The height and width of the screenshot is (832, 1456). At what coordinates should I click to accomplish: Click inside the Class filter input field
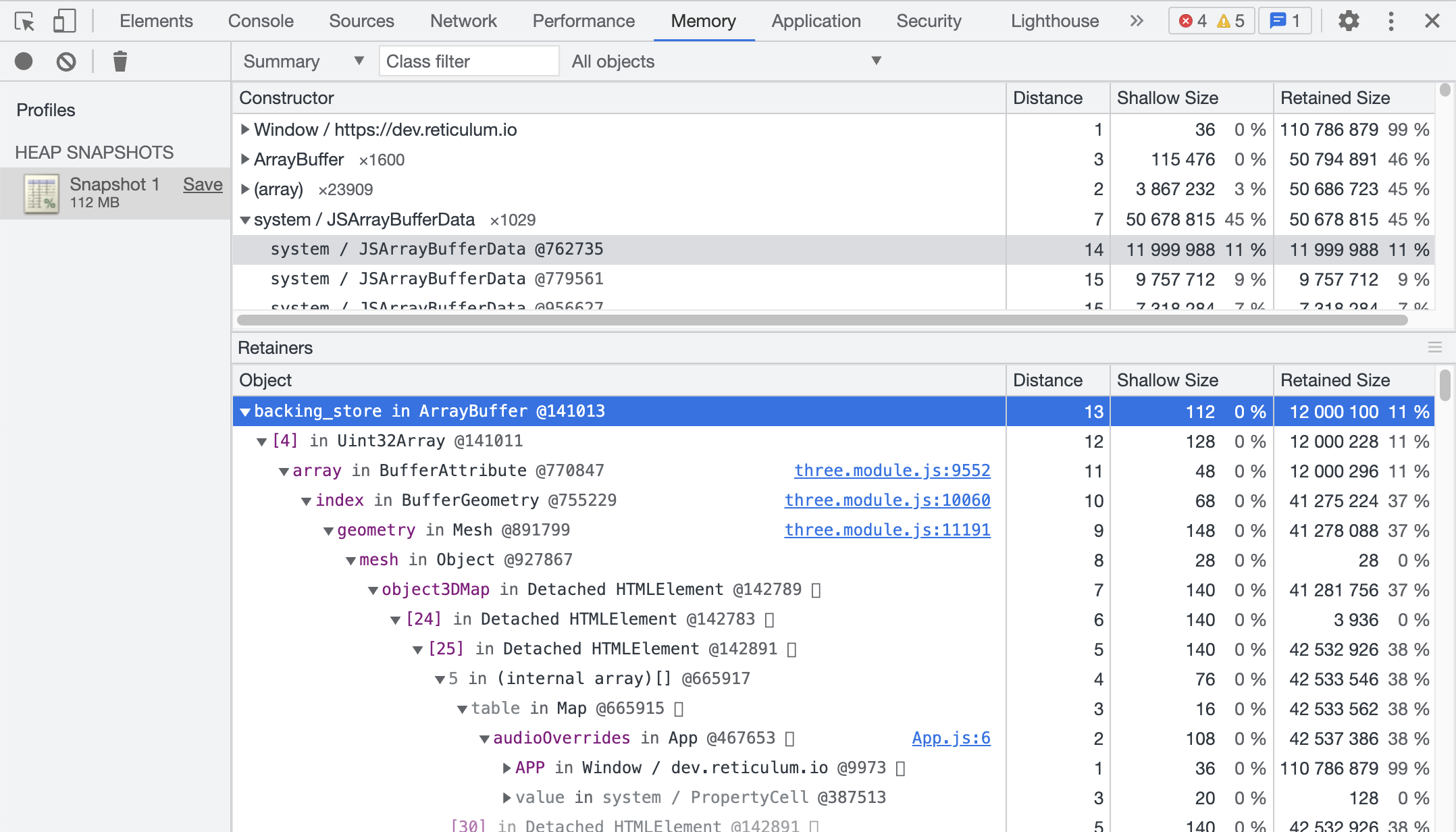point(469,61)
